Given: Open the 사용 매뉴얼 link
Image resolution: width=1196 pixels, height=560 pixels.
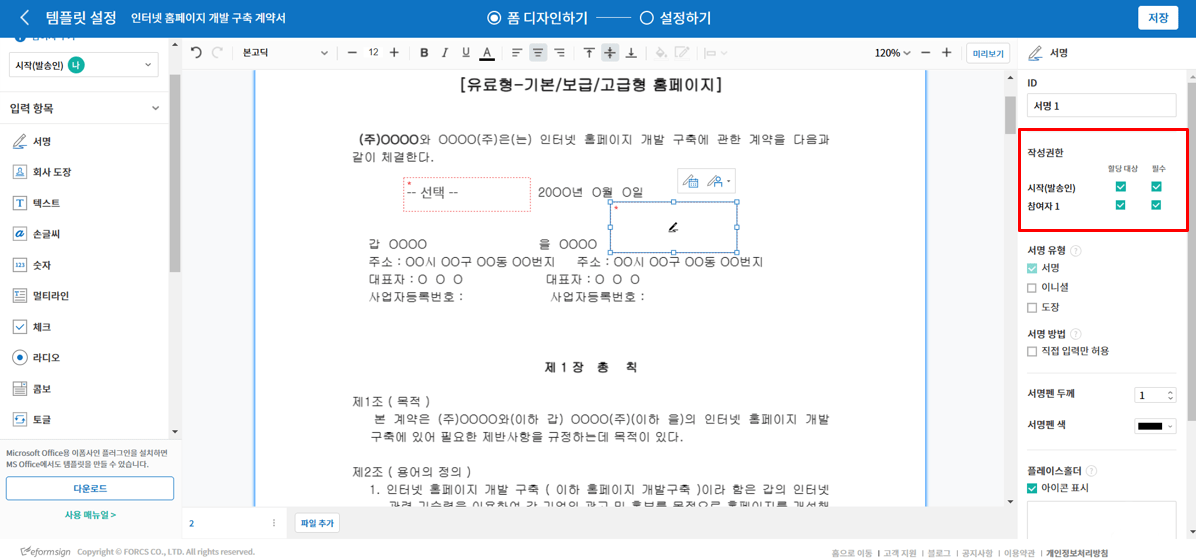Looking at the screenshot, I should coord(90,515).
